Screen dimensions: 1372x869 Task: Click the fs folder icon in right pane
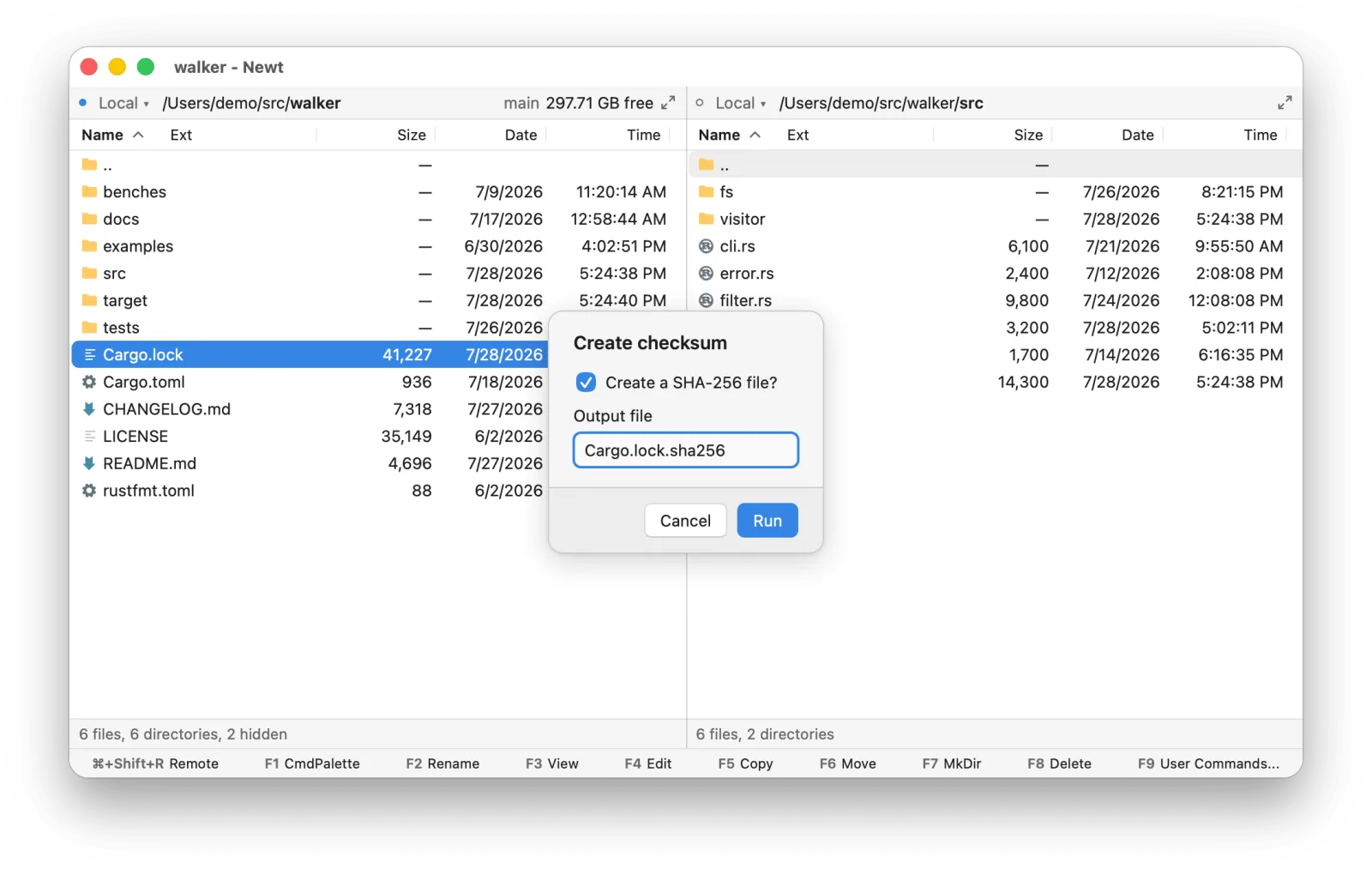coord(706,191)
